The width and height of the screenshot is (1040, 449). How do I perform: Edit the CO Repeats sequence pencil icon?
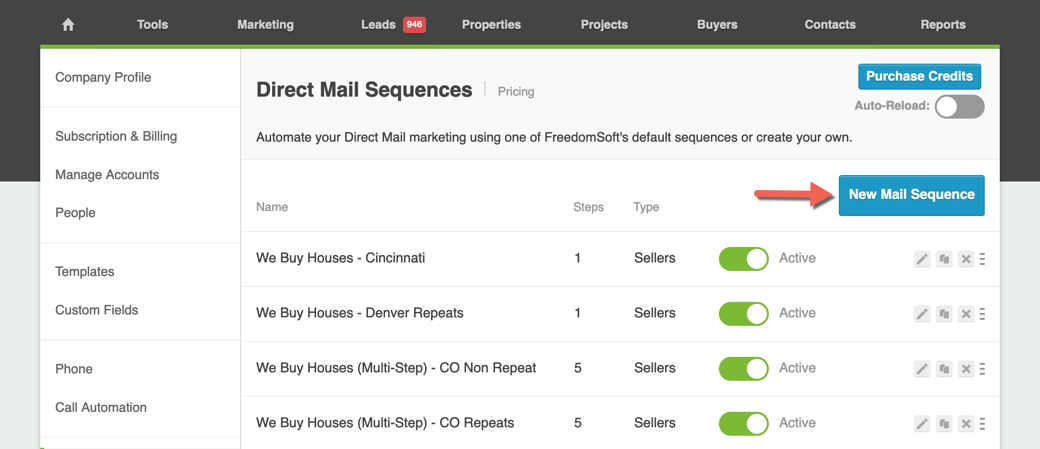coord(922,424)
